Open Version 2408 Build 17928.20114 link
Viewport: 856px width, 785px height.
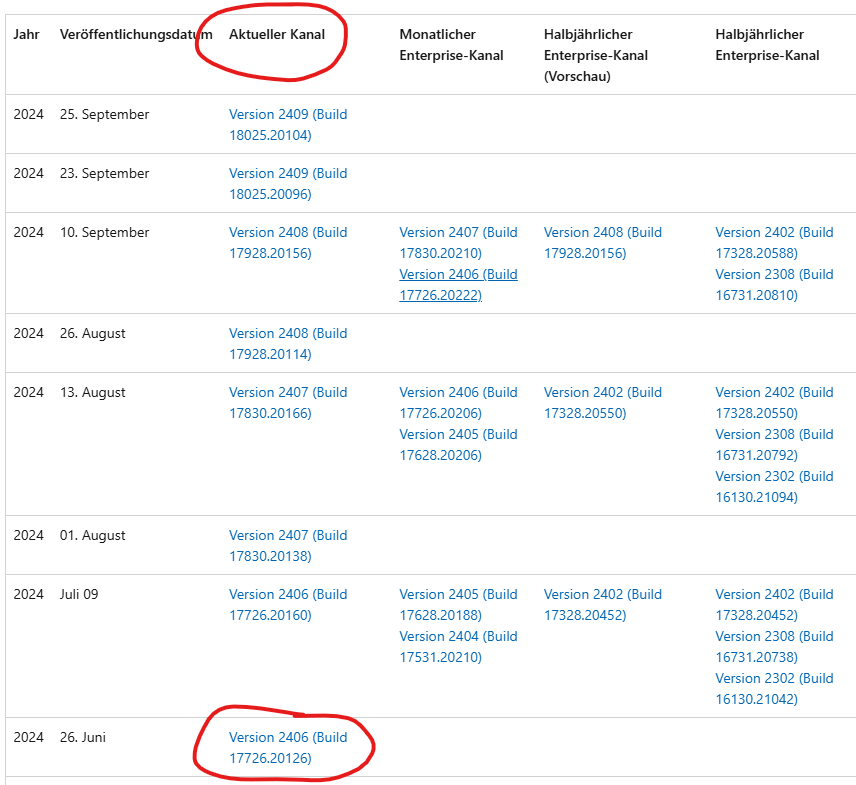288,343
